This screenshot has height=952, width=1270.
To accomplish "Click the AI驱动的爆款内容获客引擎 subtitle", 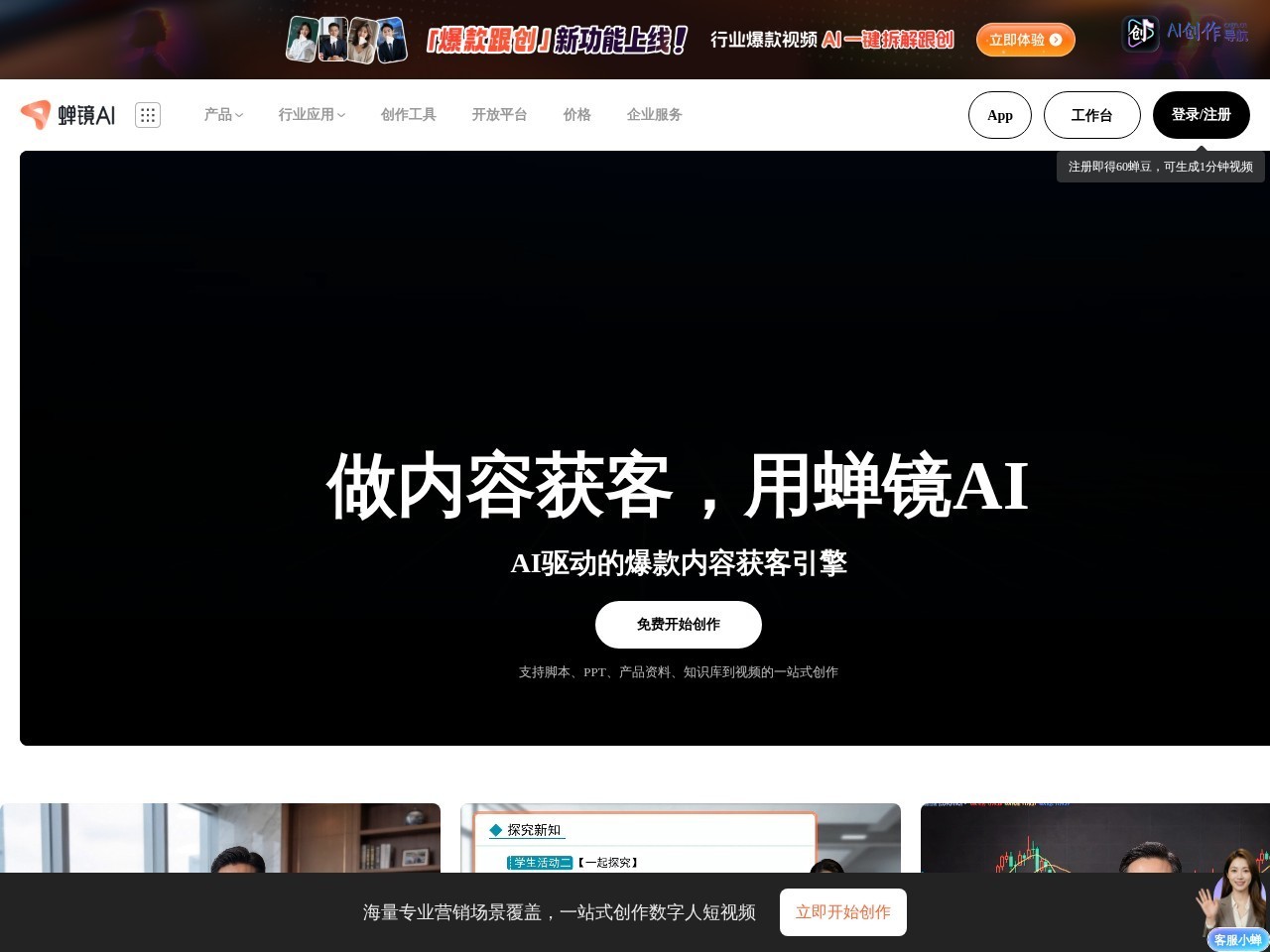I will 679,563.
